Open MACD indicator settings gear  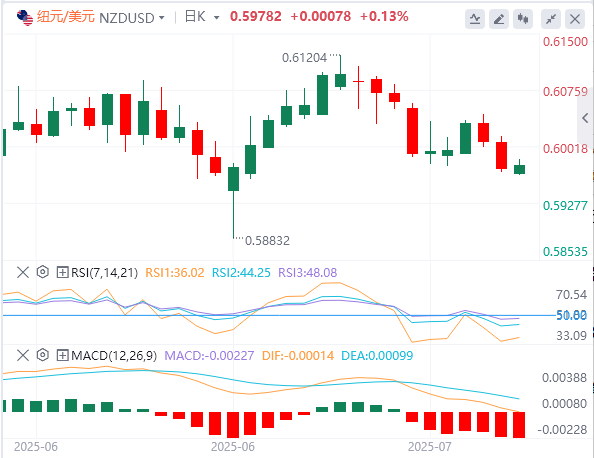point(43,355)
